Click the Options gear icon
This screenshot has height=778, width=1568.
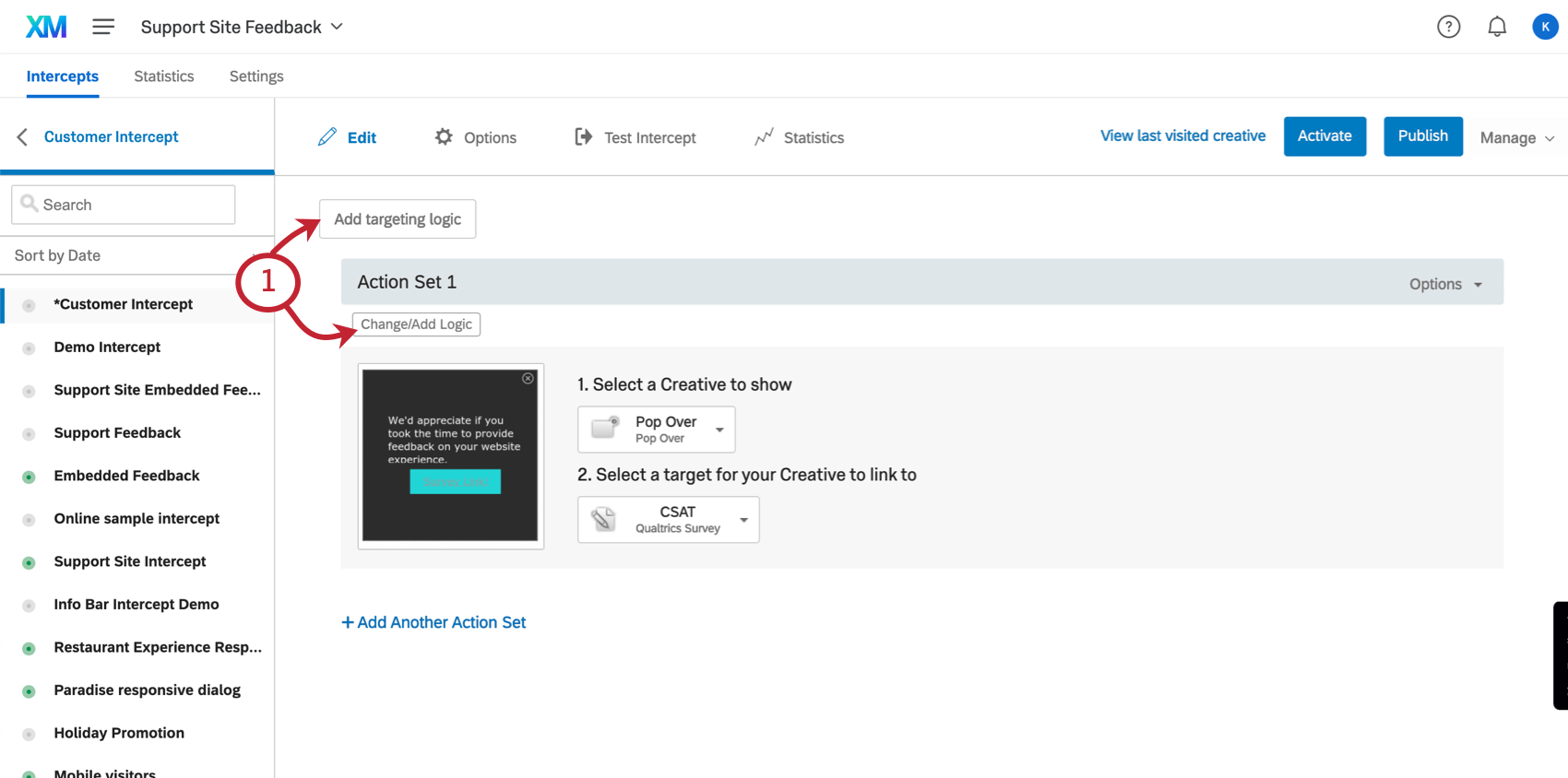click(444, 136)
